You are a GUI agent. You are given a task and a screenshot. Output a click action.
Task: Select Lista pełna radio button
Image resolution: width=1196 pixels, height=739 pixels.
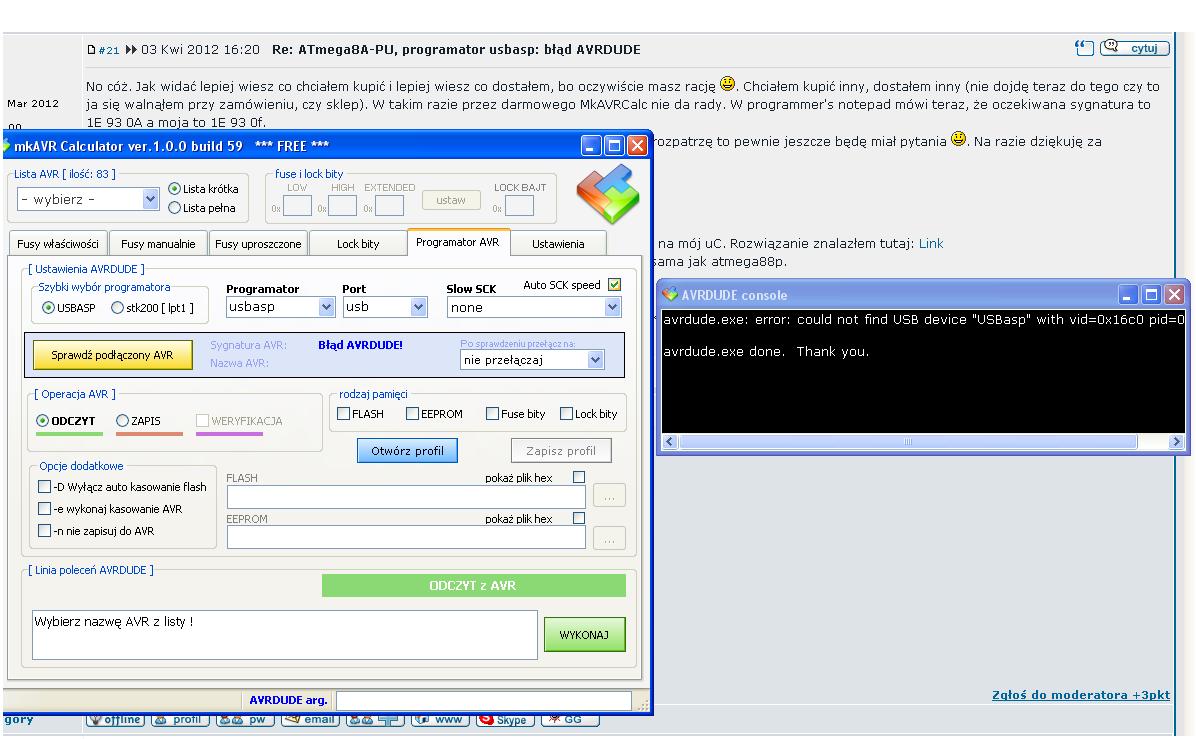[175, 207]
